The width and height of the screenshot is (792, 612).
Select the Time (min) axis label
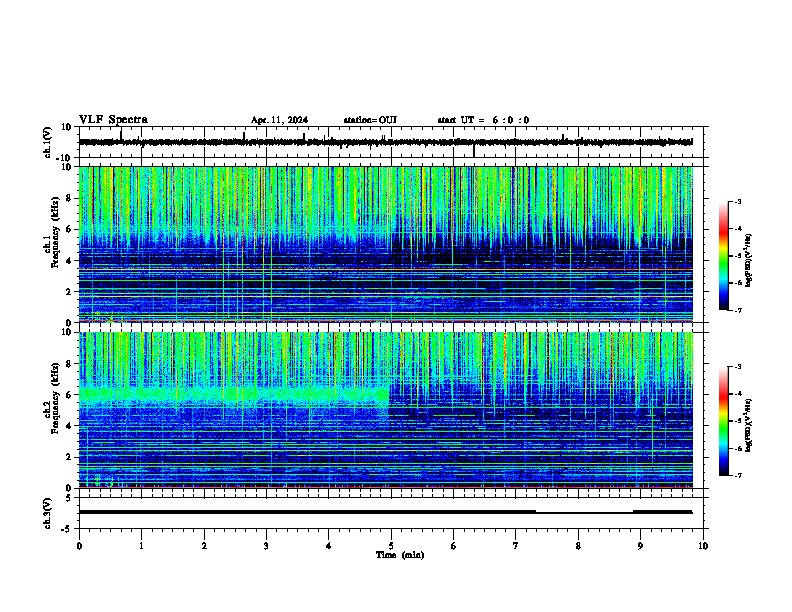pyautogui.click(x=400, y=555)
